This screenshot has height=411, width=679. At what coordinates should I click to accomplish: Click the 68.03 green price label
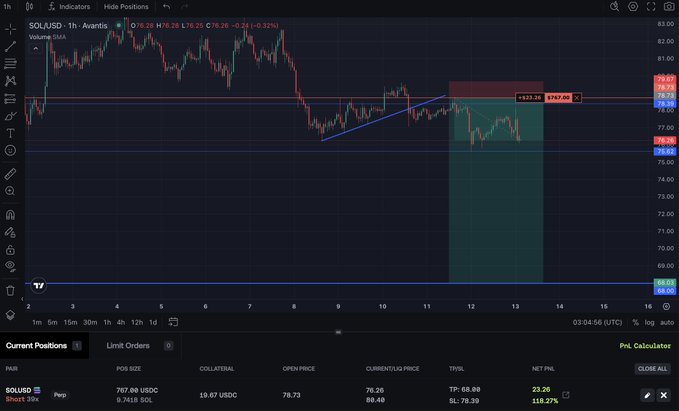[x=665, y=282]
